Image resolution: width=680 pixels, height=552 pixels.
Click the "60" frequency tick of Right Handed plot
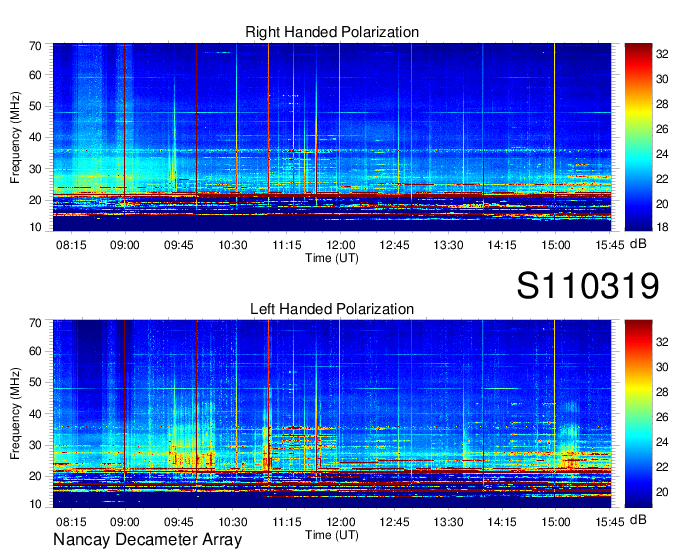(35, 75)
